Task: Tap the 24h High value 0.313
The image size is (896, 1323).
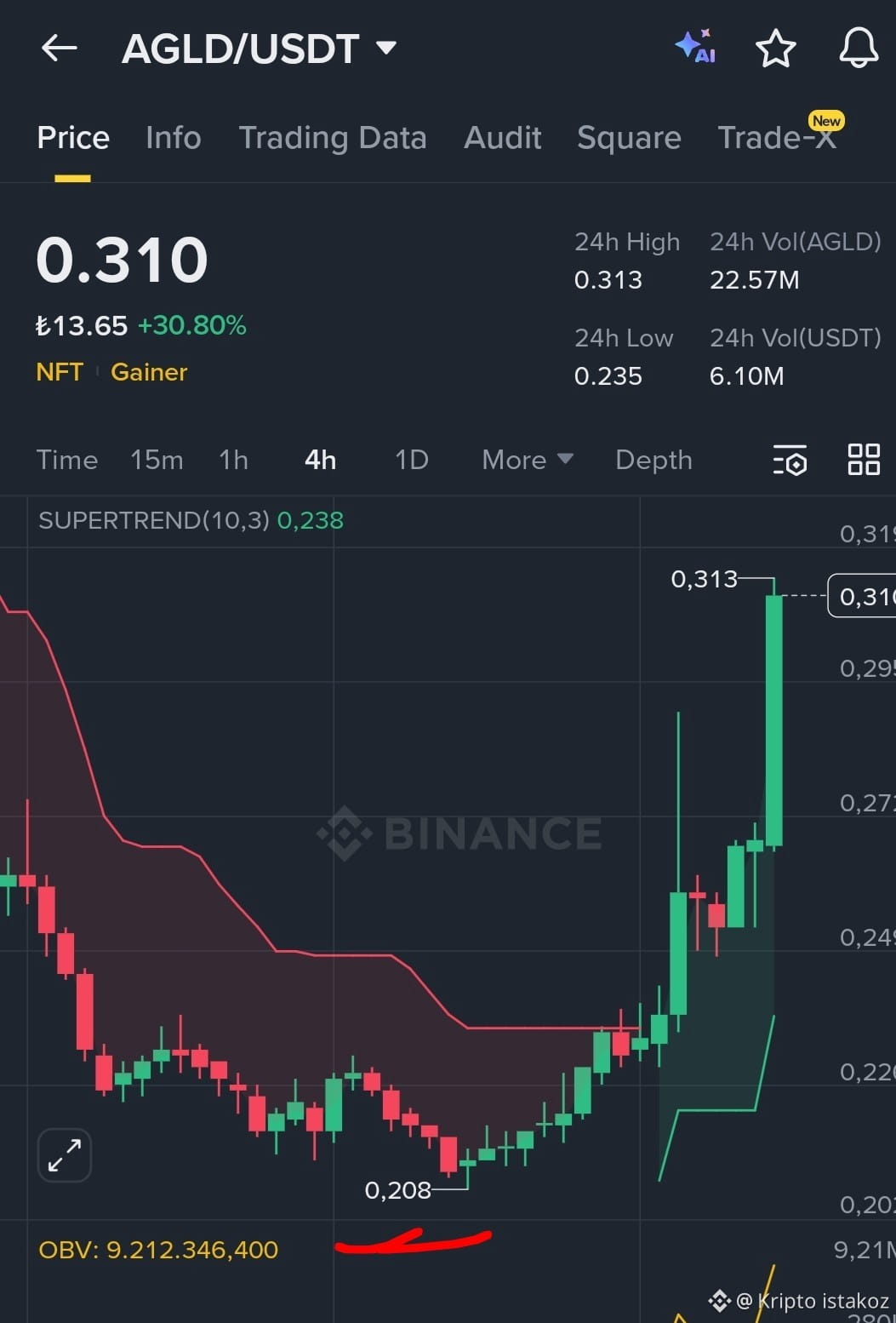Action: (x=608, y=280)
